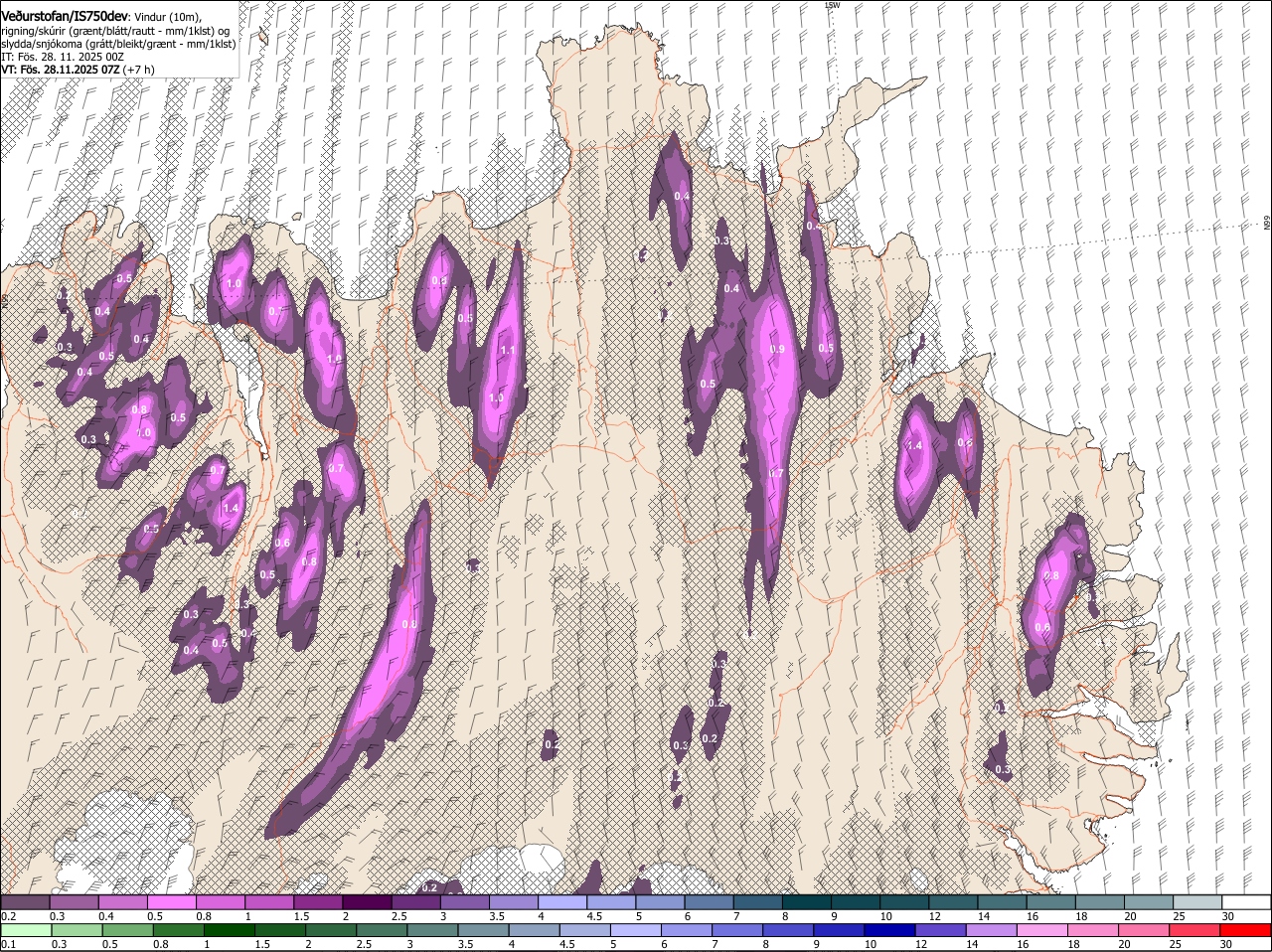
Task: Click the 25 label under lower legend row
Action: (1175, 944)
